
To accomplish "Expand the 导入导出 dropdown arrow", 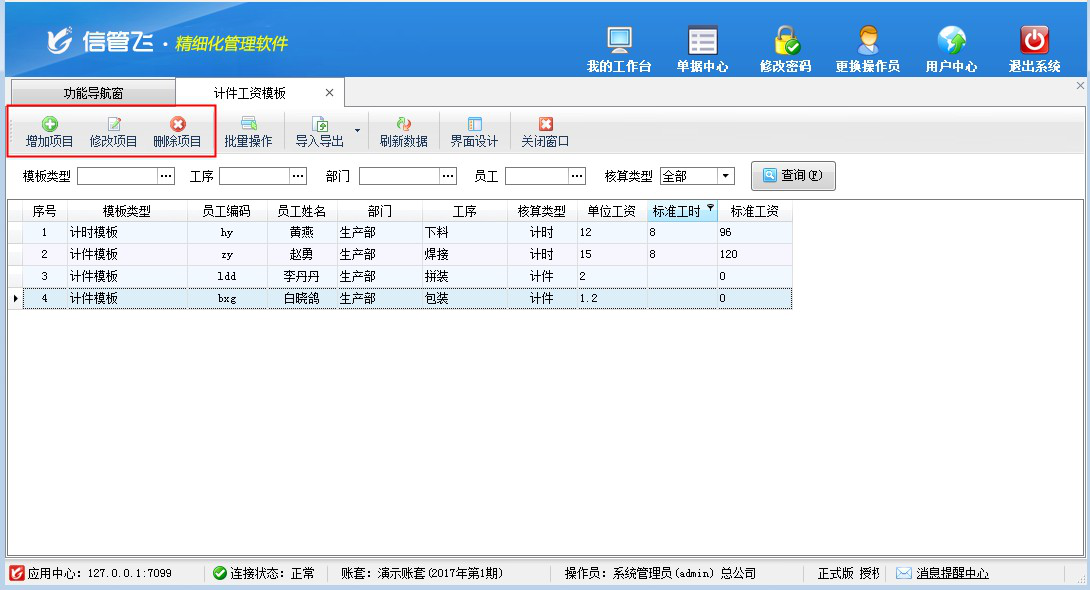I will pyautogui.click(x=358, y=130).
